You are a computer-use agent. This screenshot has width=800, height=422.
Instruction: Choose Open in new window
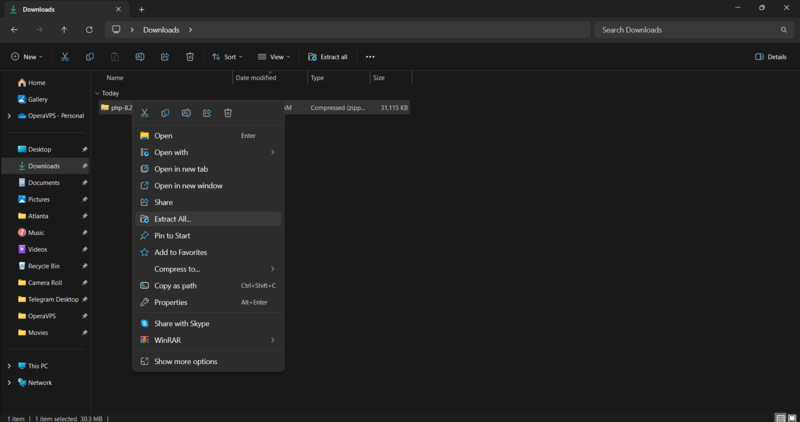[x=208, y=186]
